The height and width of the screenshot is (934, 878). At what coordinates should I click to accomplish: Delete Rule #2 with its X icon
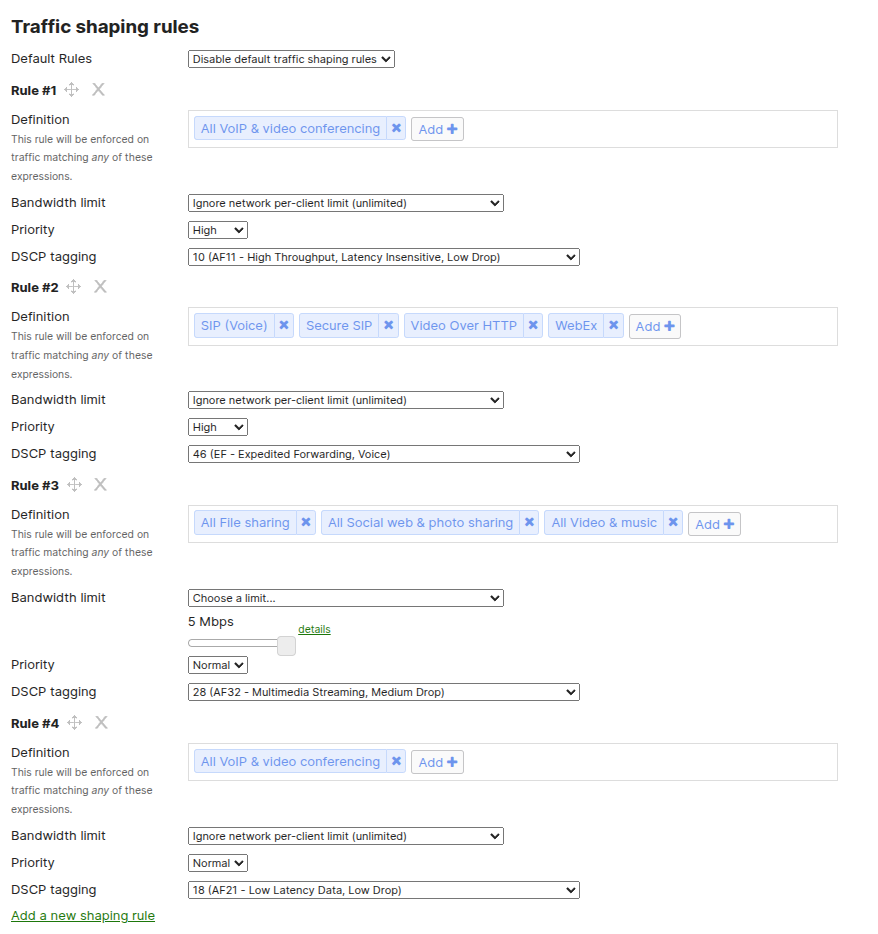(100, 287)
